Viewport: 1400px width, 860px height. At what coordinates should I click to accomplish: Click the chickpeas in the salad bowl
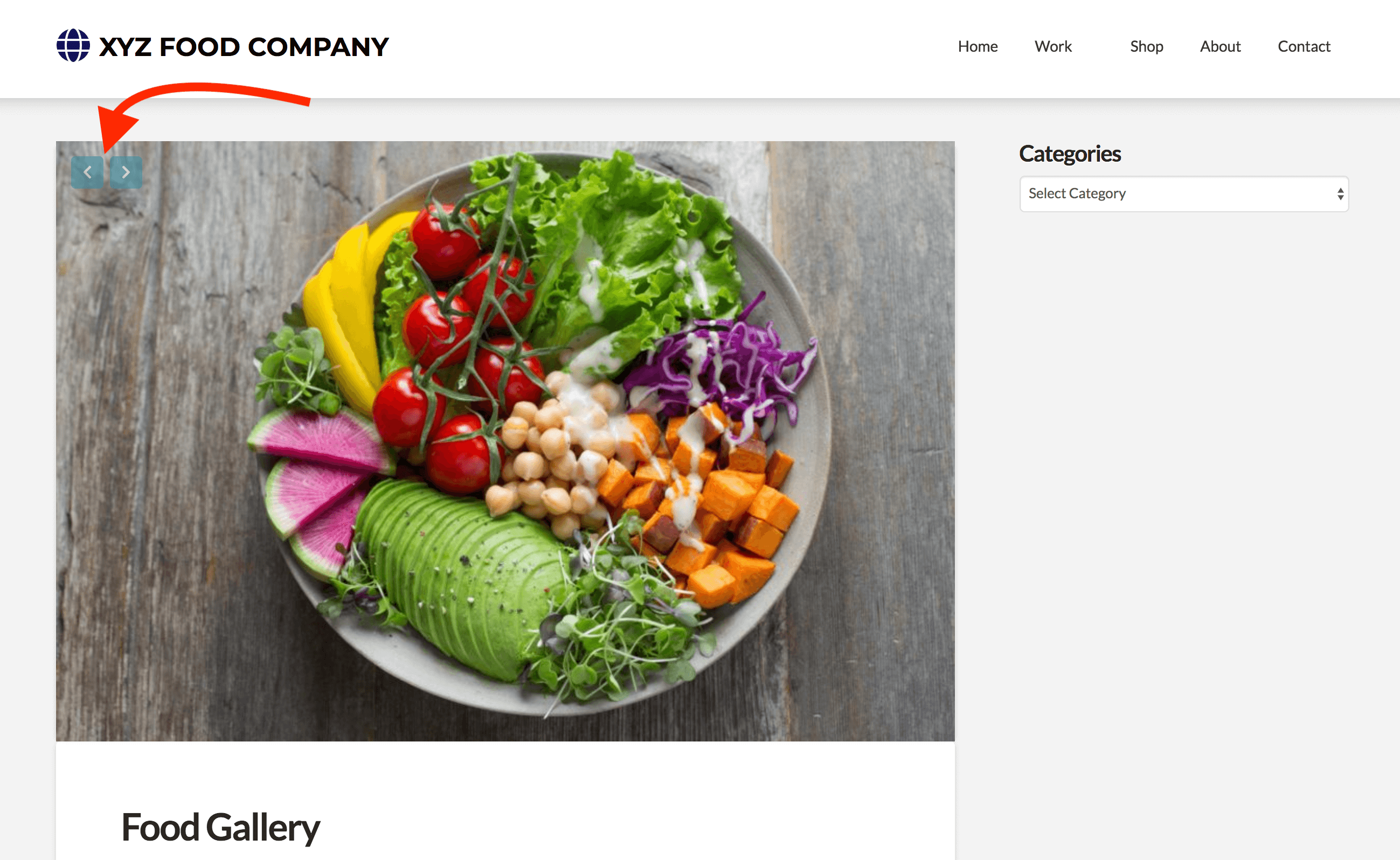click(552, 455)
